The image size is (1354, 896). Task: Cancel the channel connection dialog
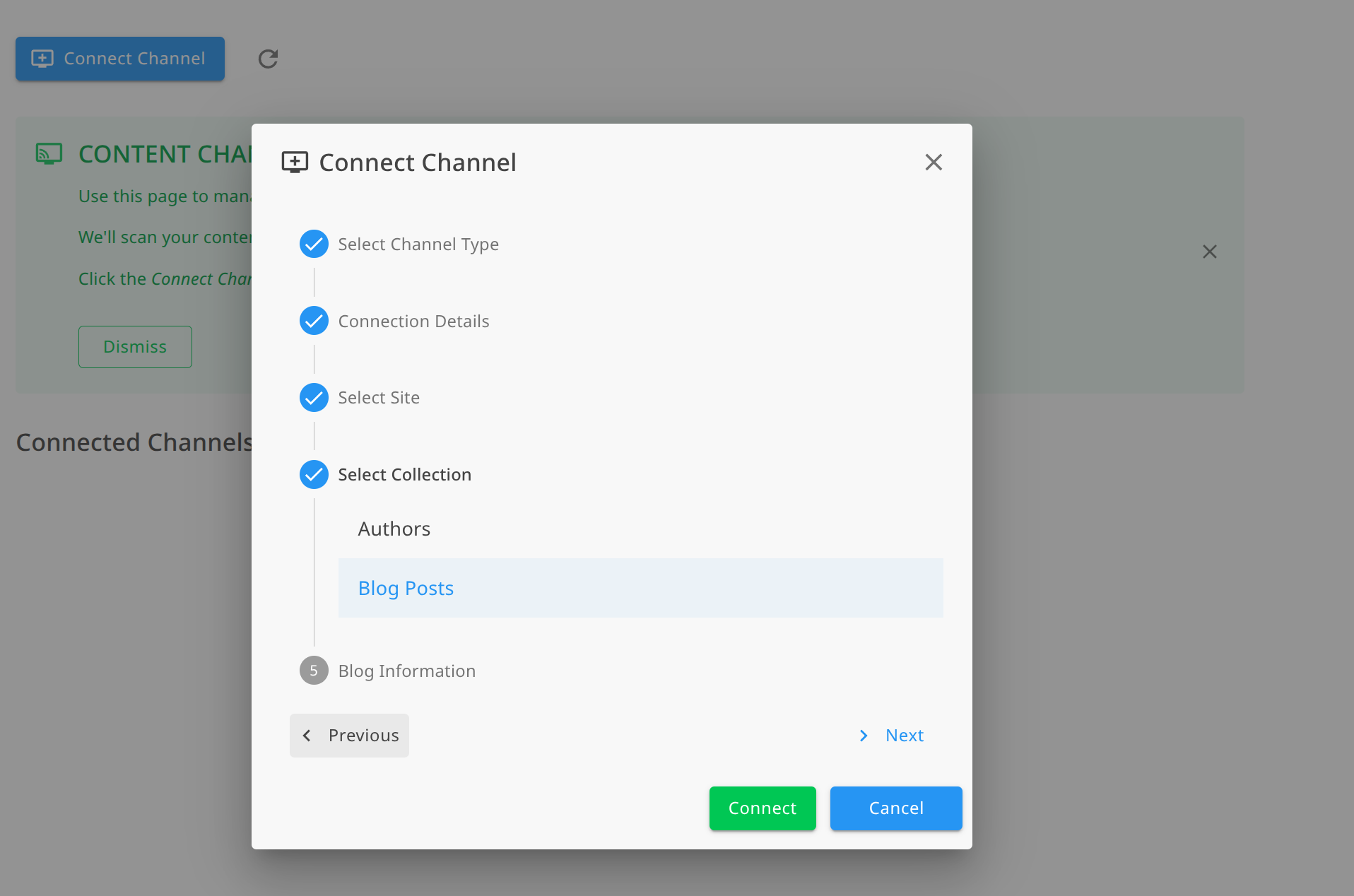click(895, 808)
